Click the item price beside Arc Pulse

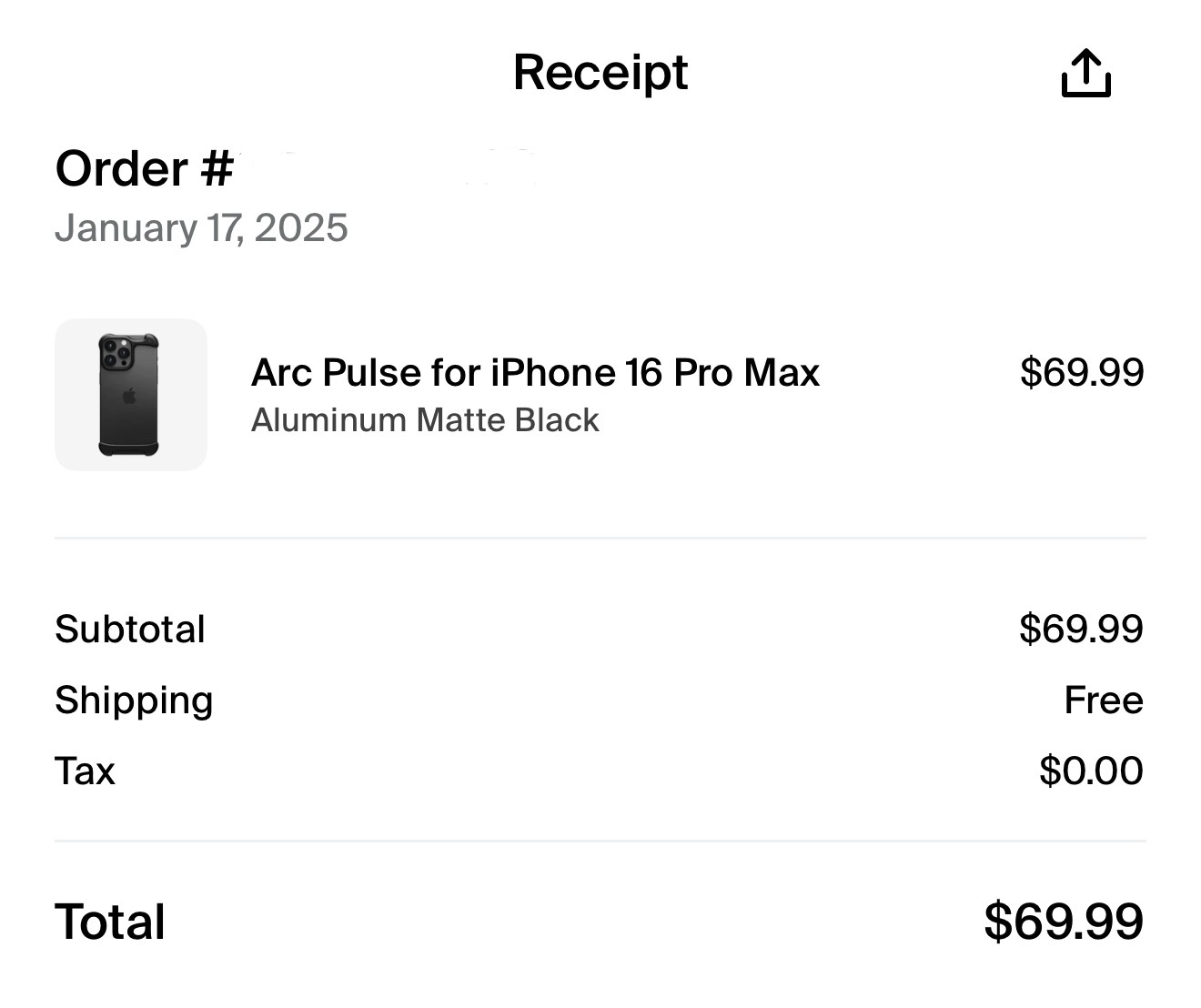click(x=1082, y=372)
